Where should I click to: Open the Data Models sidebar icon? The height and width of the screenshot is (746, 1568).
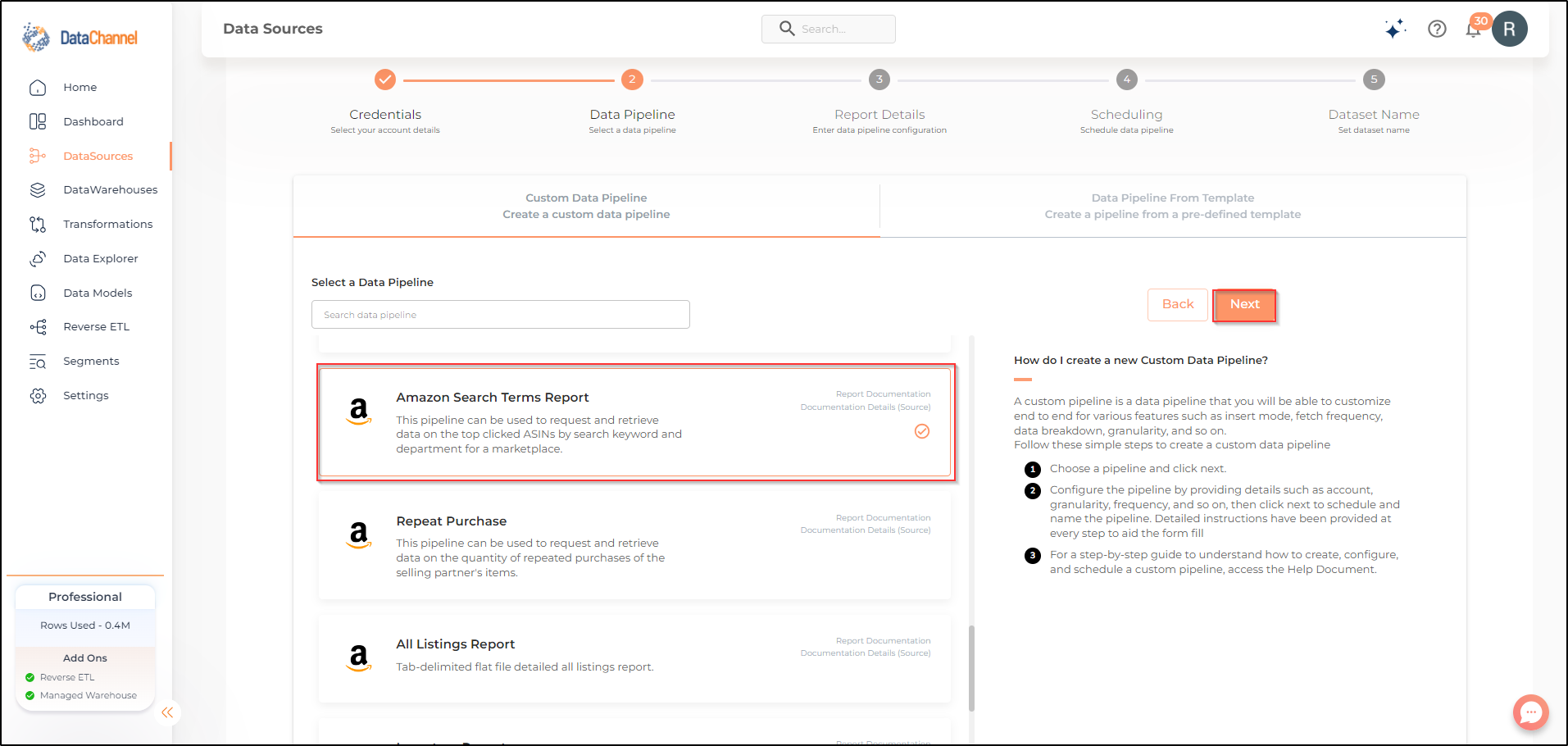[38, 293]
